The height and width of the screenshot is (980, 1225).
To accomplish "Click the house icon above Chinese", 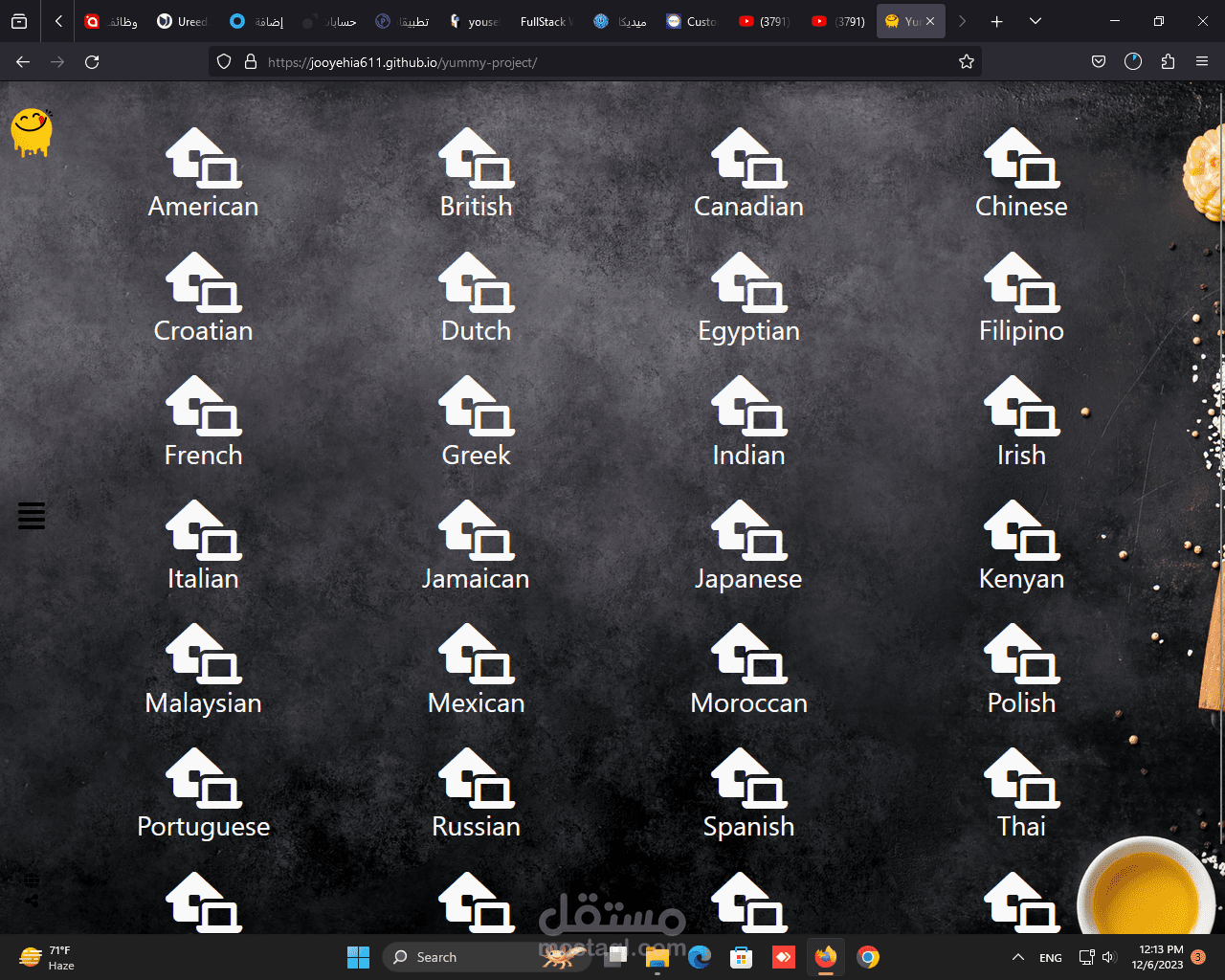I will (1022, 158).
